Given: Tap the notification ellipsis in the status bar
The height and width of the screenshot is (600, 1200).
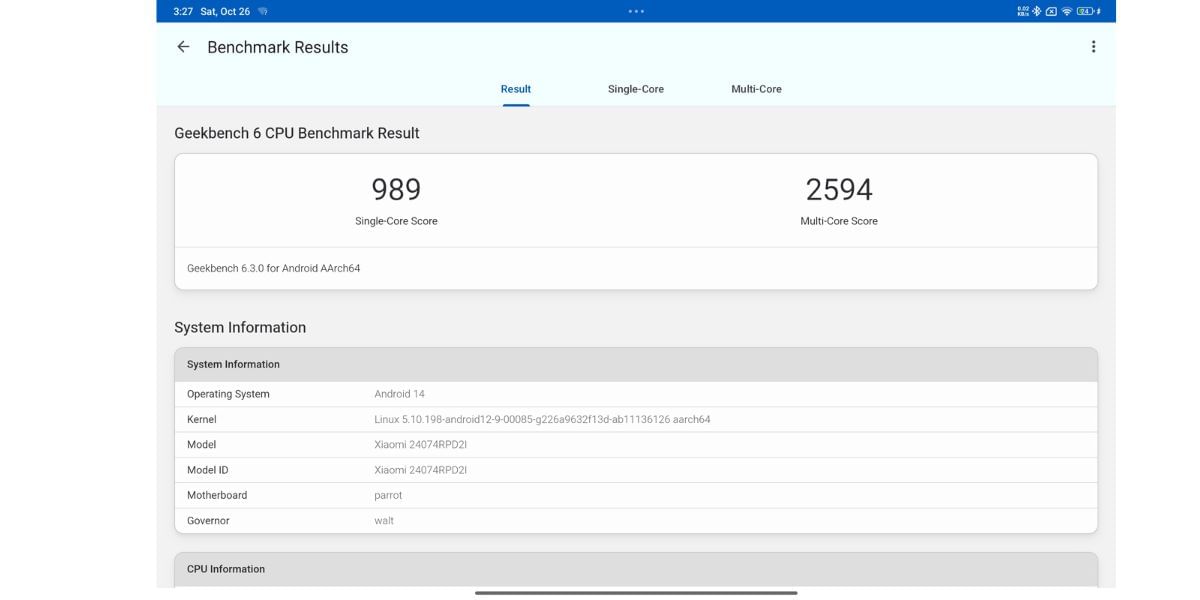Looking at the screenshot, I should [636, 10].
